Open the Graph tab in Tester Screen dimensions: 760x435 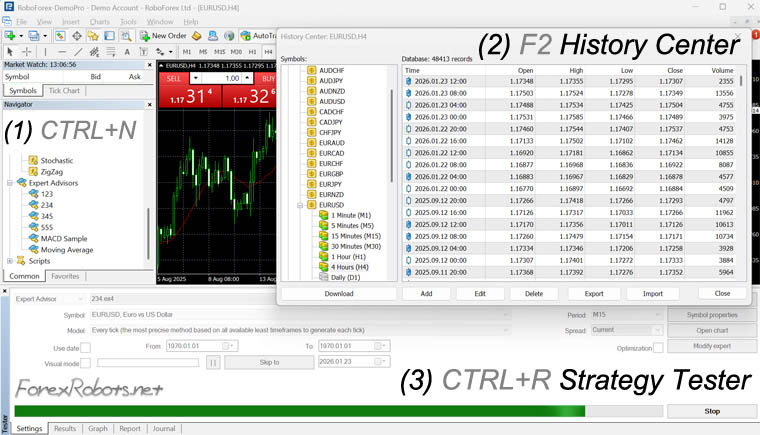(97, 429)
